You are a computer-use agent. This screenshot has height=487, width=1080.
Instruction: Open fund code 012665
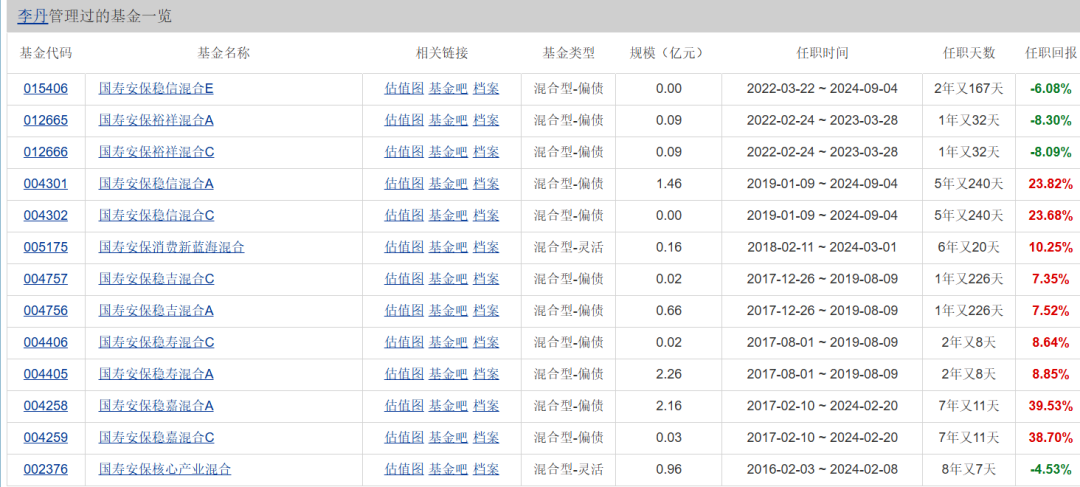pyautogui.click(x=45, y=120)
